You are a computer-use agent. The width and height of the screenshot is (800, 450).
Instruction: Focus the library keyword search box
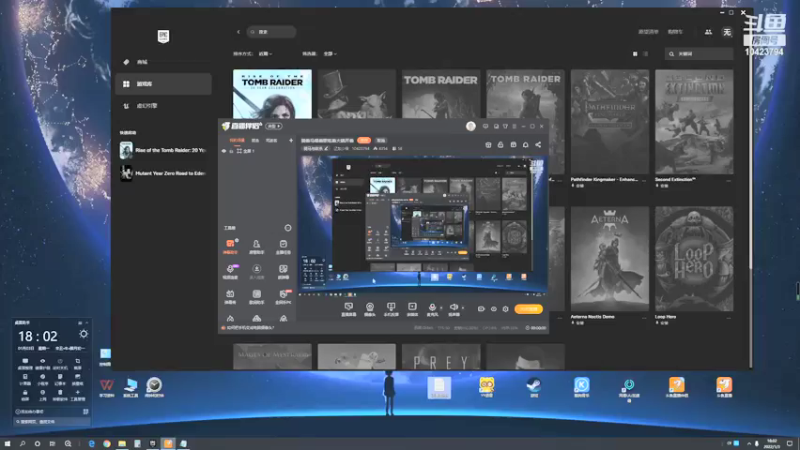(699, 54)
